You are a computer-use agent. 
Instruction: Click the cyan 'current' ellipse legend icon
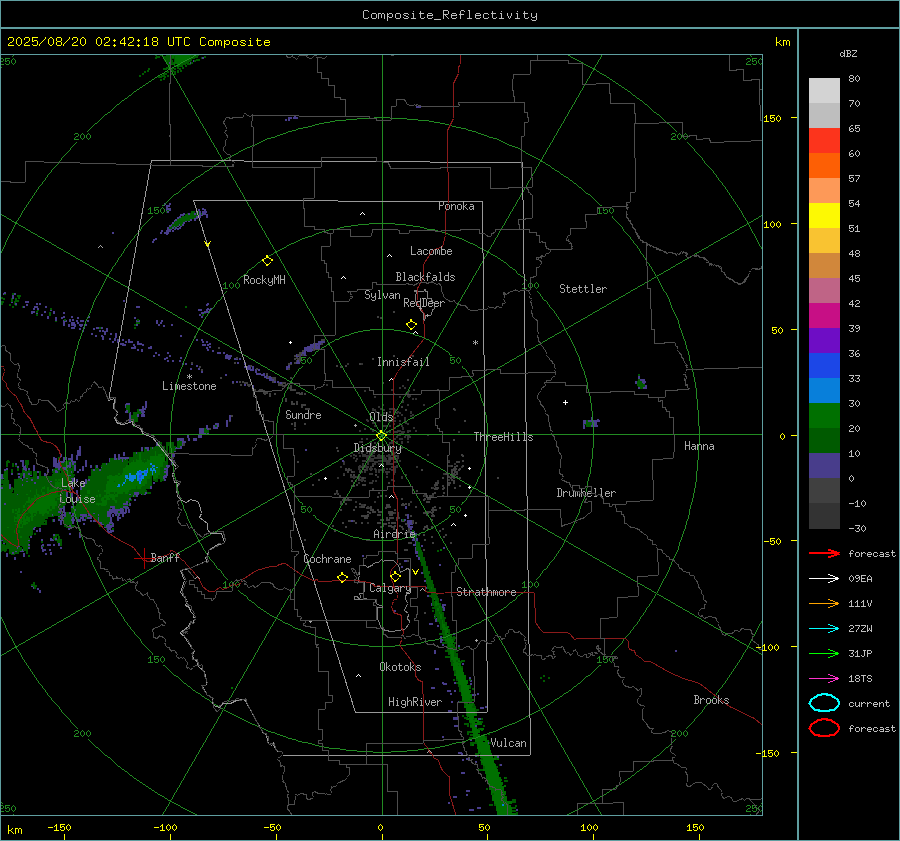pyautogui.click(x=824, y=703)
